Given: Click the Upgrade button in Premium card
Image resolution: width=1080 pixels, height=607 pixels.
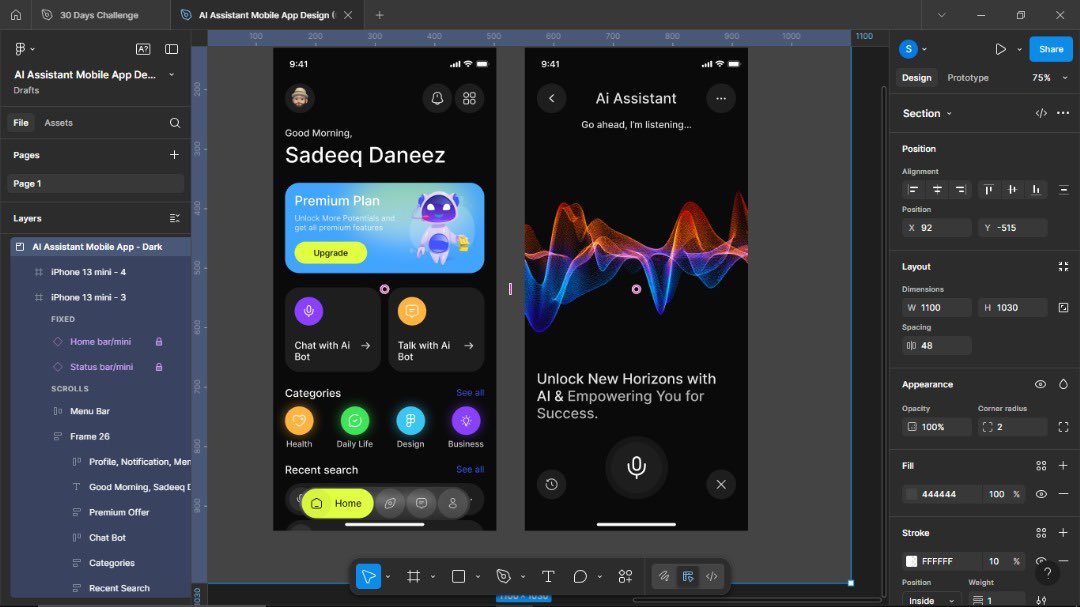Looking at the screenshot, I should (331, 253).
